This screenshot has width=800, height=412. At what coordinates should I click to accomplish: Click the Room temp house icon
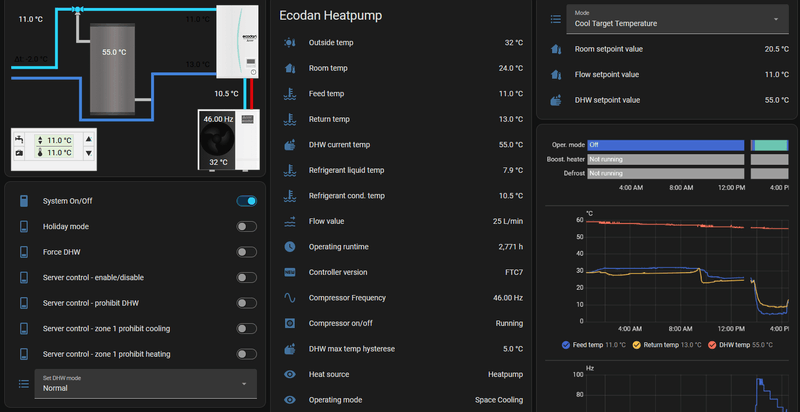tap(290, 68)
